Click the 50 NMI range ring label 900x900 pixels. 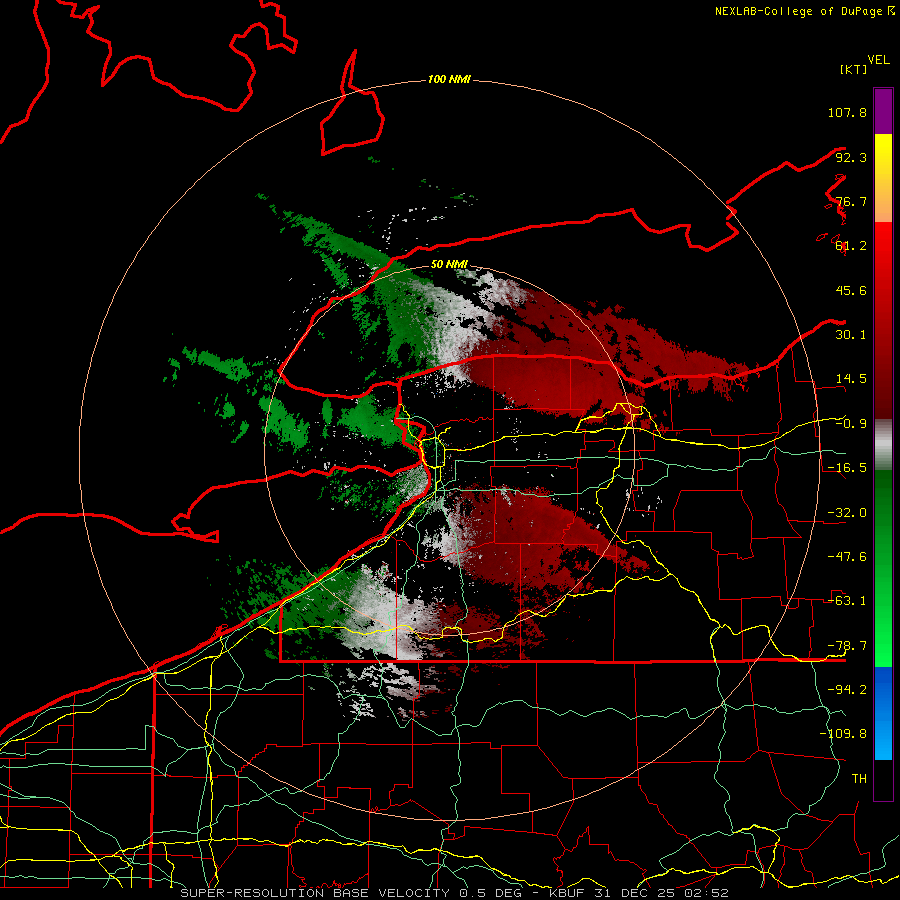pos(449,264)
